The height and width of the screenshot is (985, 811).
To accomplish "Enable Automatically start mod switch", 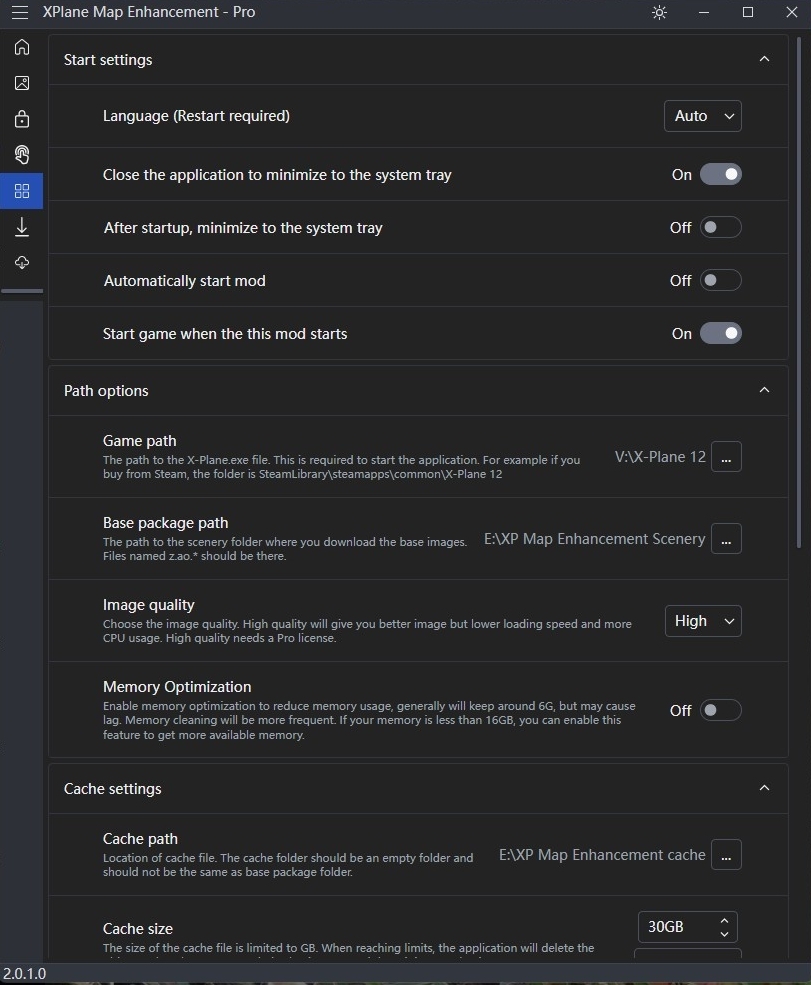I will coord(720,281).
